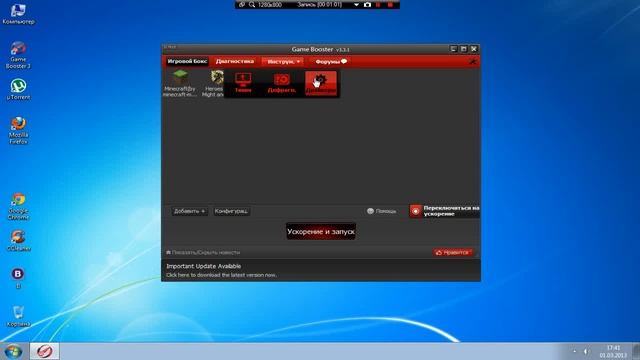Open the Компьютер desktop icon
Screen dimensions: 640x360
[18, 14]
